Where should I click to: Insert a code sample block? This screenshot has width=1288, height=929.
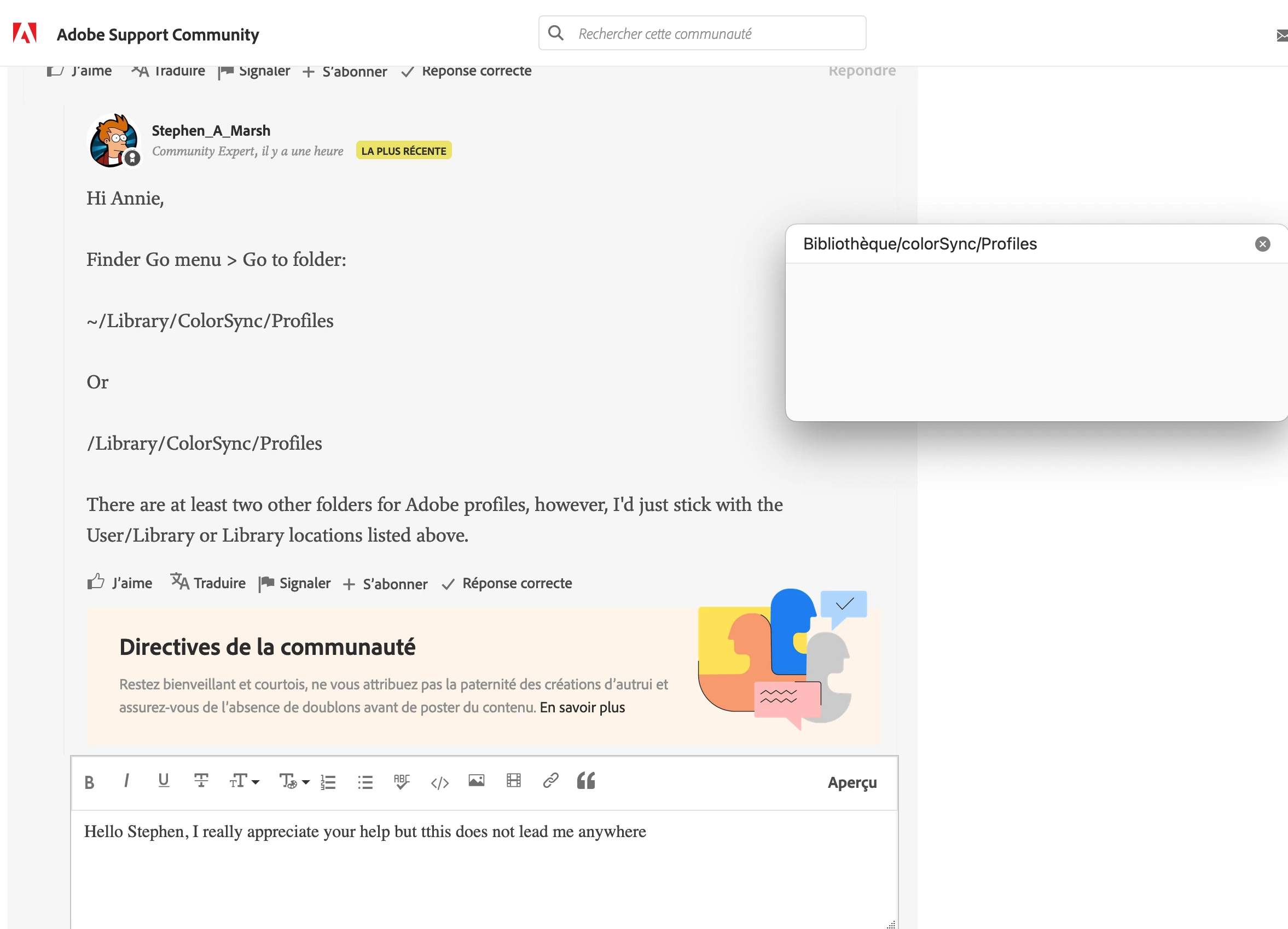click(439, 783)
